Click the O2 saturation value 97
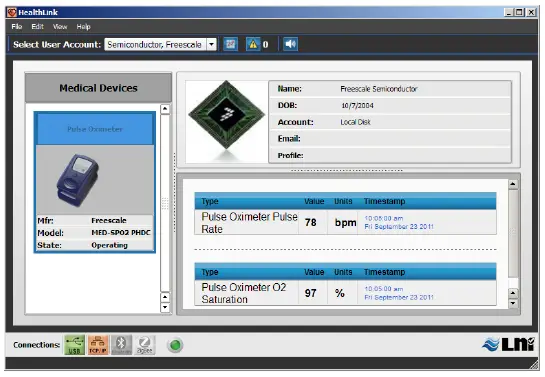This screenshot has height=377, width=545. [x=311, y=293]
